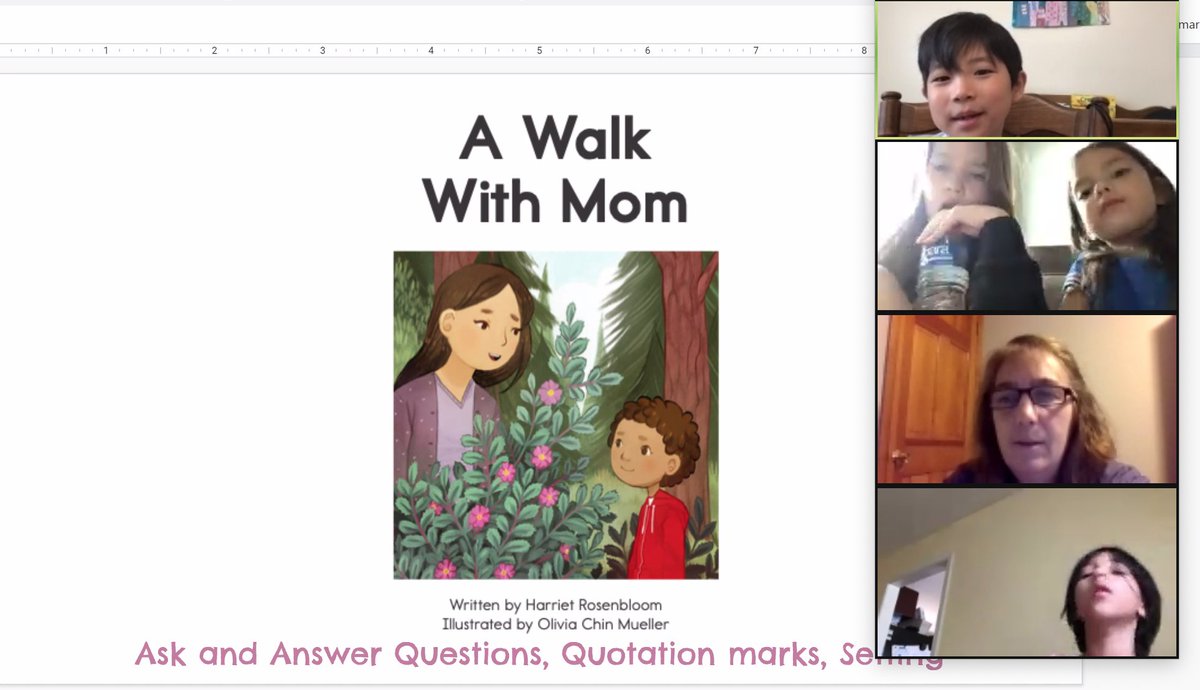Select the top video tile of the boy
Image resolution: width=1200 pixels, height=690 pixels.
pos(1027,69)
